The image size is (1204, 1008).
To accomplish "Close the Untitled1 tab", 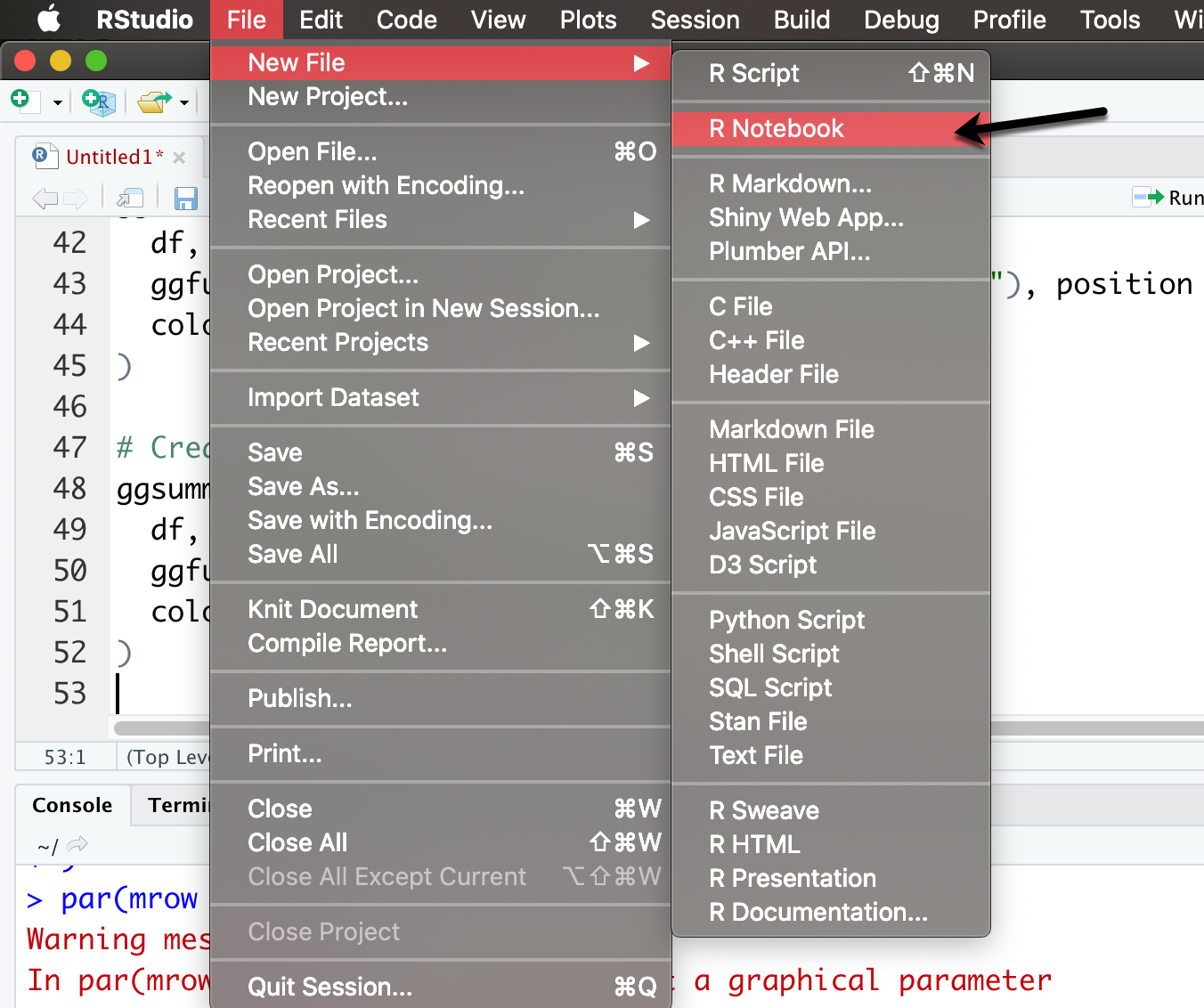I will pyautogui.click(x=179, y=158).
